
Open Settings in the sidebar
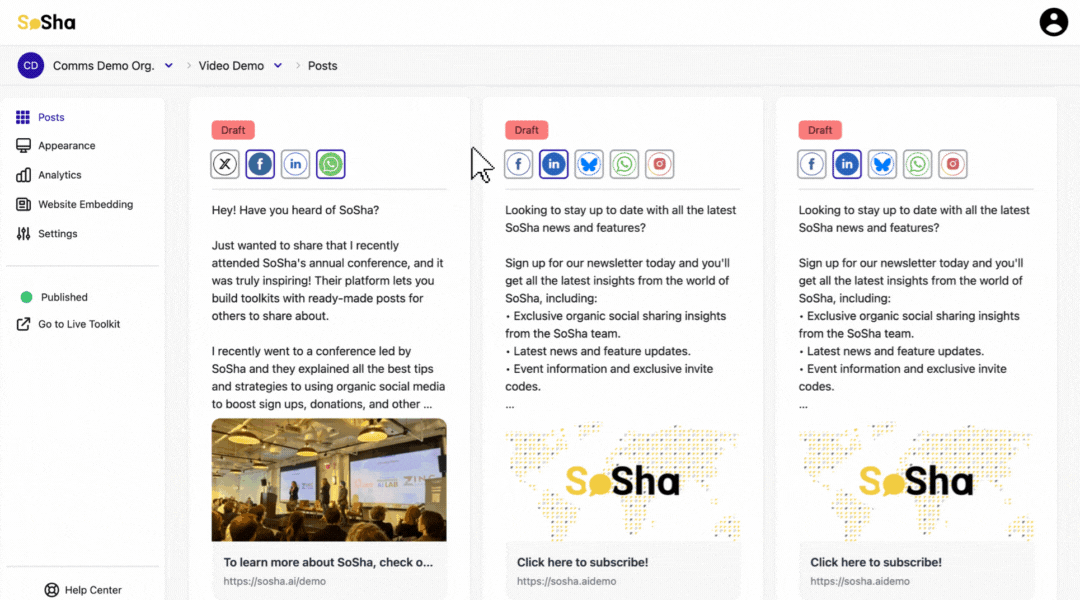click(x=58, y=234)
